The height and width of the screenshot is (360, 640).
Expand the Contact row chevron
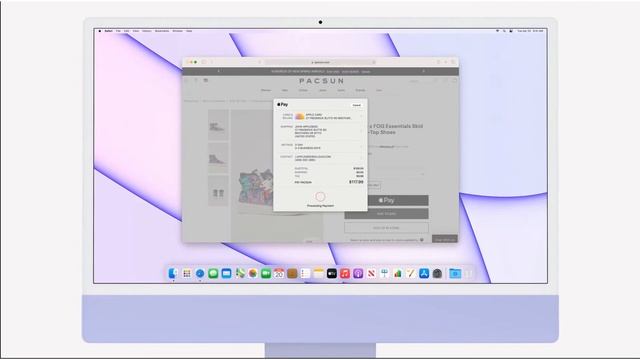click(361, 158)
